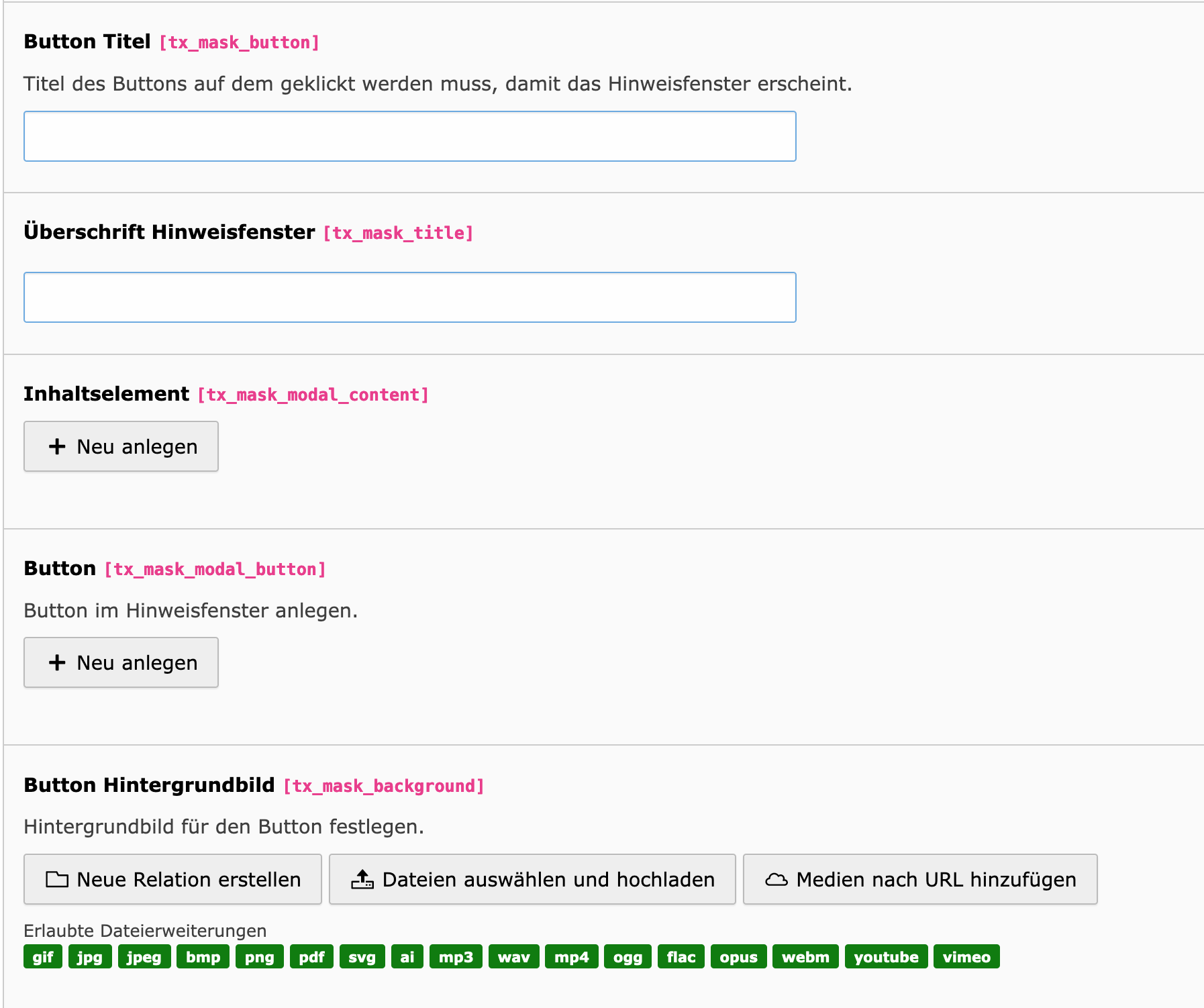The image size is (1204, 1008).
Task: Select the svg extension tag
Action: pos(362,957)
